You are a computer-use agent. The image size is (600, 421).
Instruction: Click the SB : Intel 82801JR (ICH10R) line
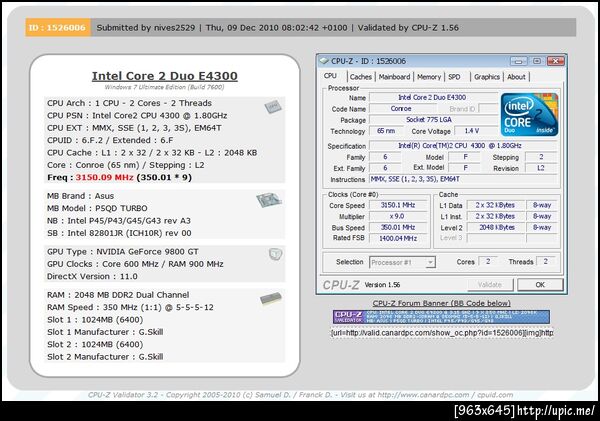119,233
